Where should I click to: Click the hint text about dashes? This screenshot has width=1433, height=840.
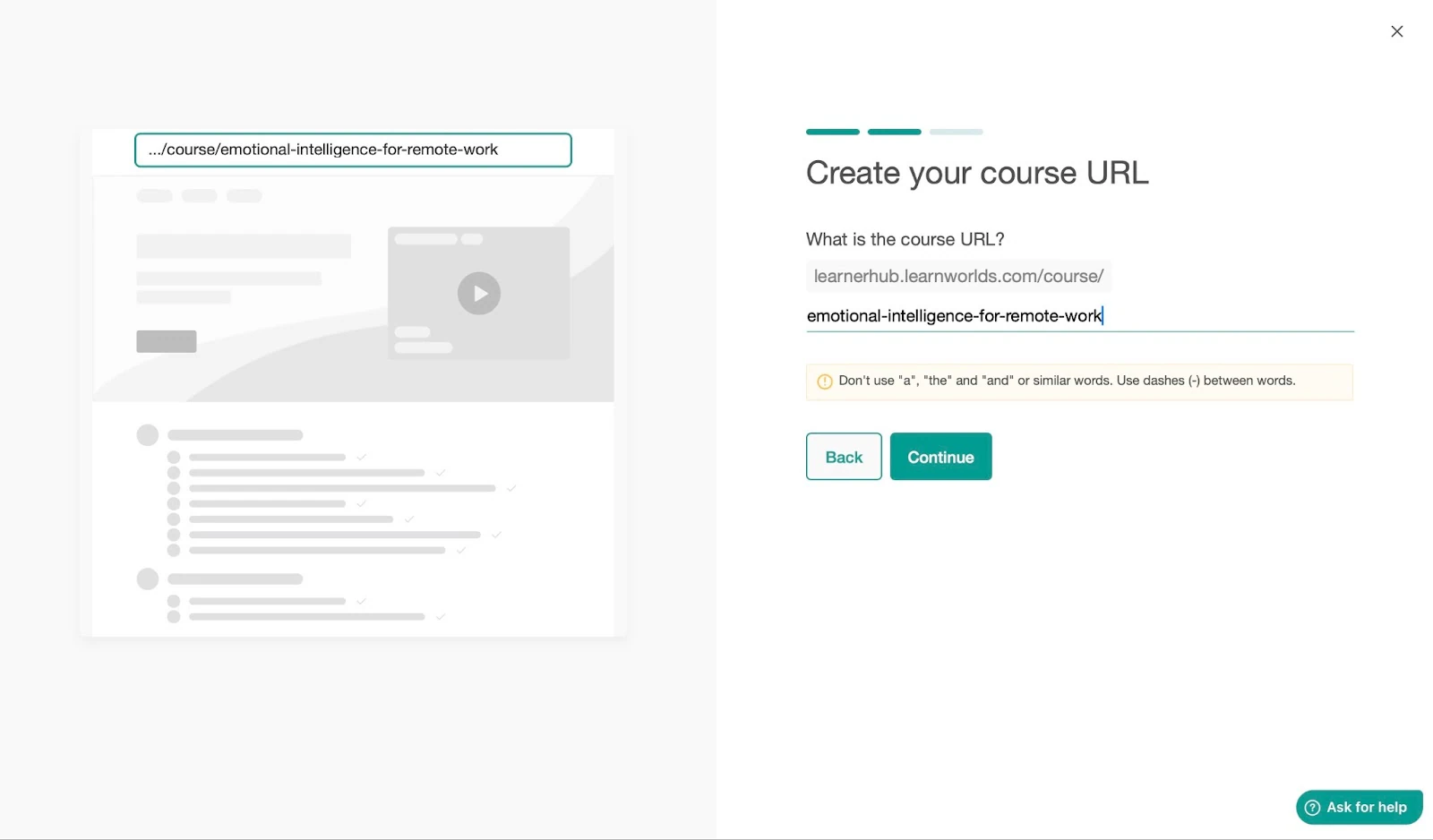point(1067,381)
